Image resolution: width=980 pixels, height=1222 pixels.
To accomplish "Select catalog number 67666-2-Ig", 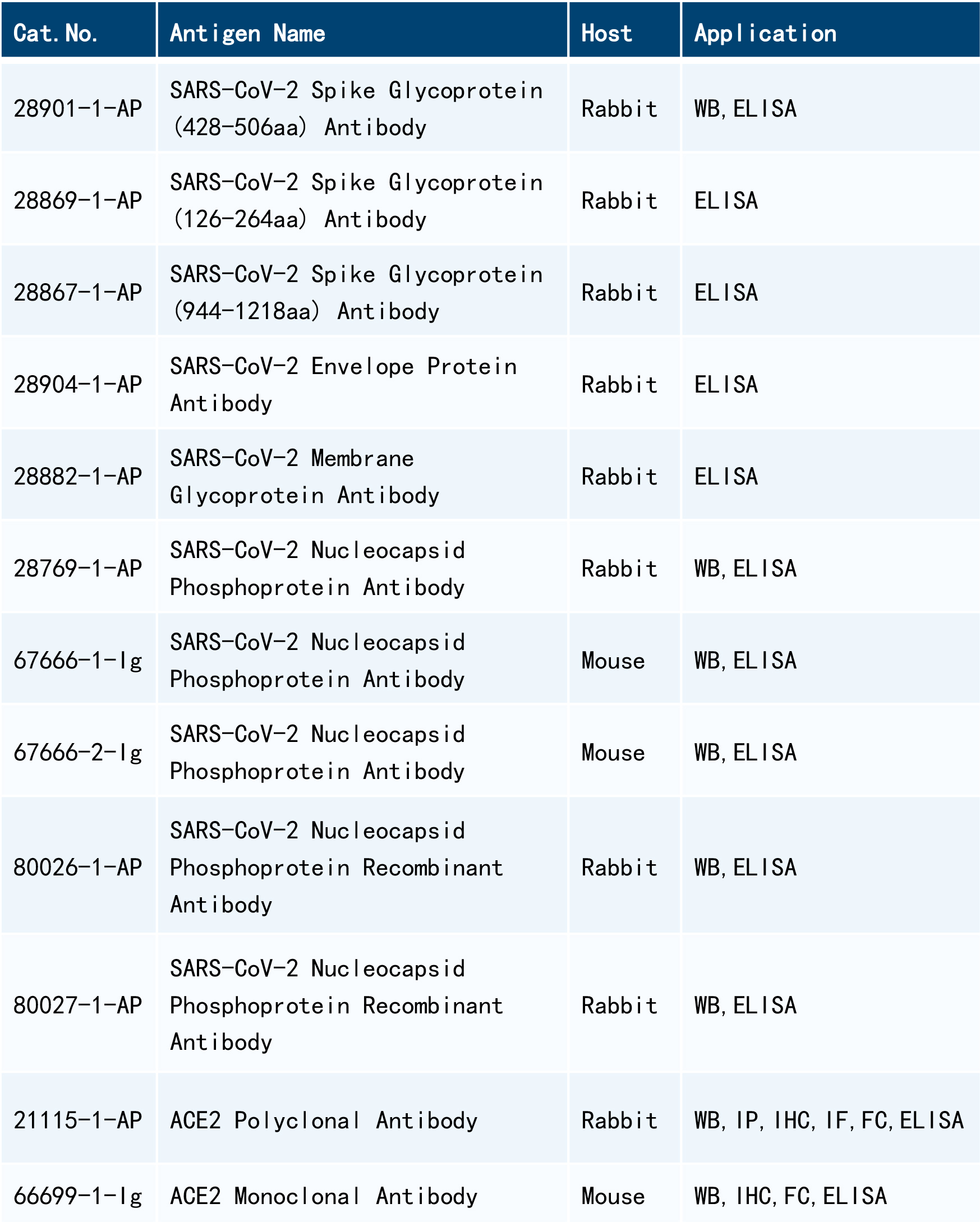I will (77, 753).
